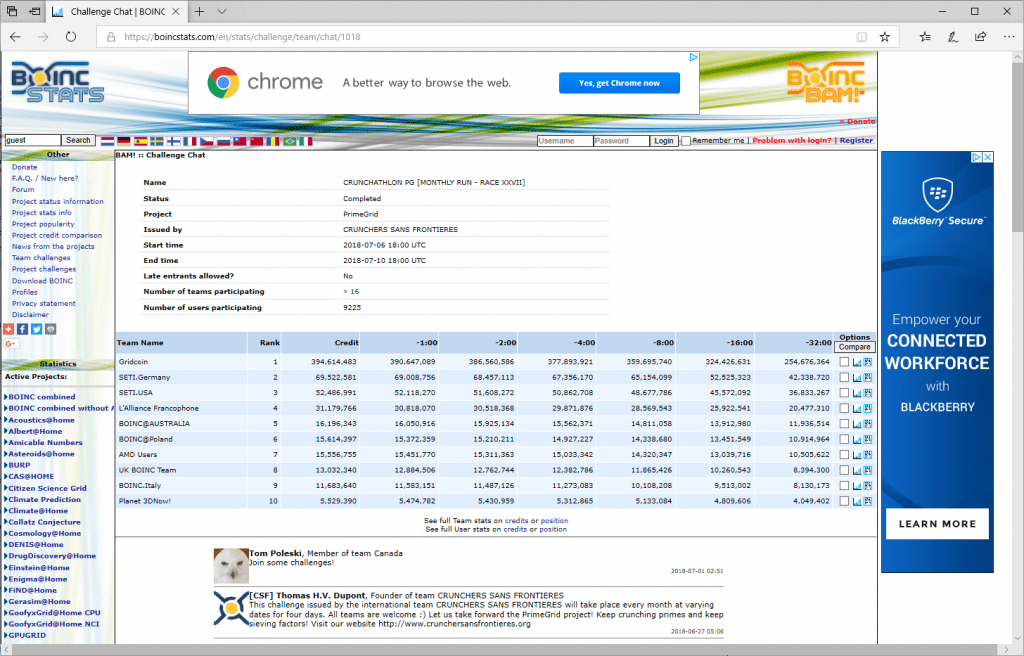The width and height of the screenshot is (1024, 656).
Task: Open the browser Settings and more menu
Action: tap(1008, 37)
